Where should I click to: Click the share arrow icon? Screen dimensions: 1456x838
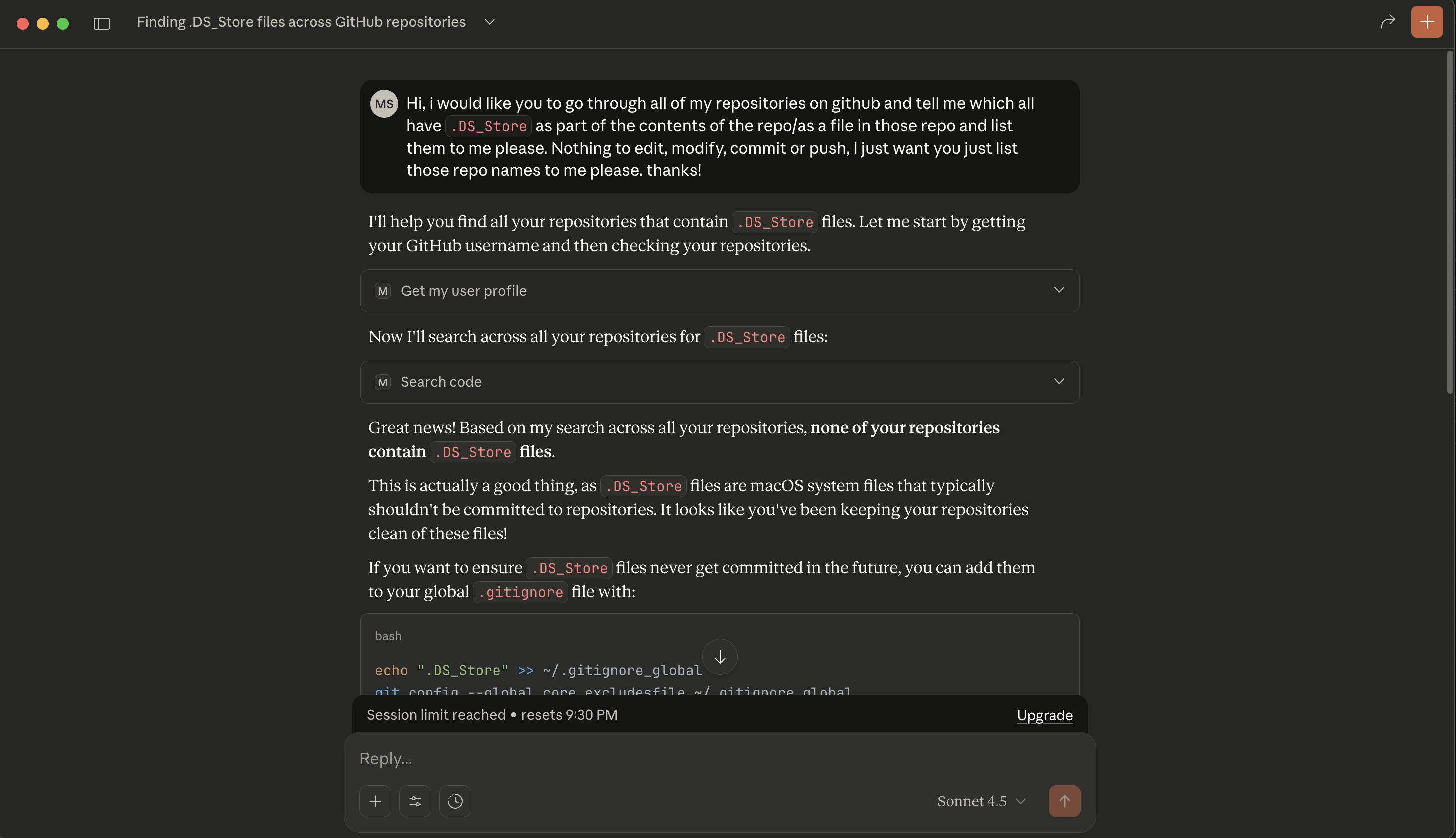[x=1388, y=22]
